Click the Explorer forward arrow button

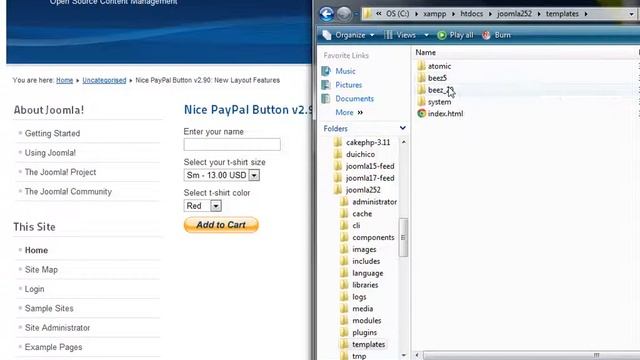[x=344, y=14]
